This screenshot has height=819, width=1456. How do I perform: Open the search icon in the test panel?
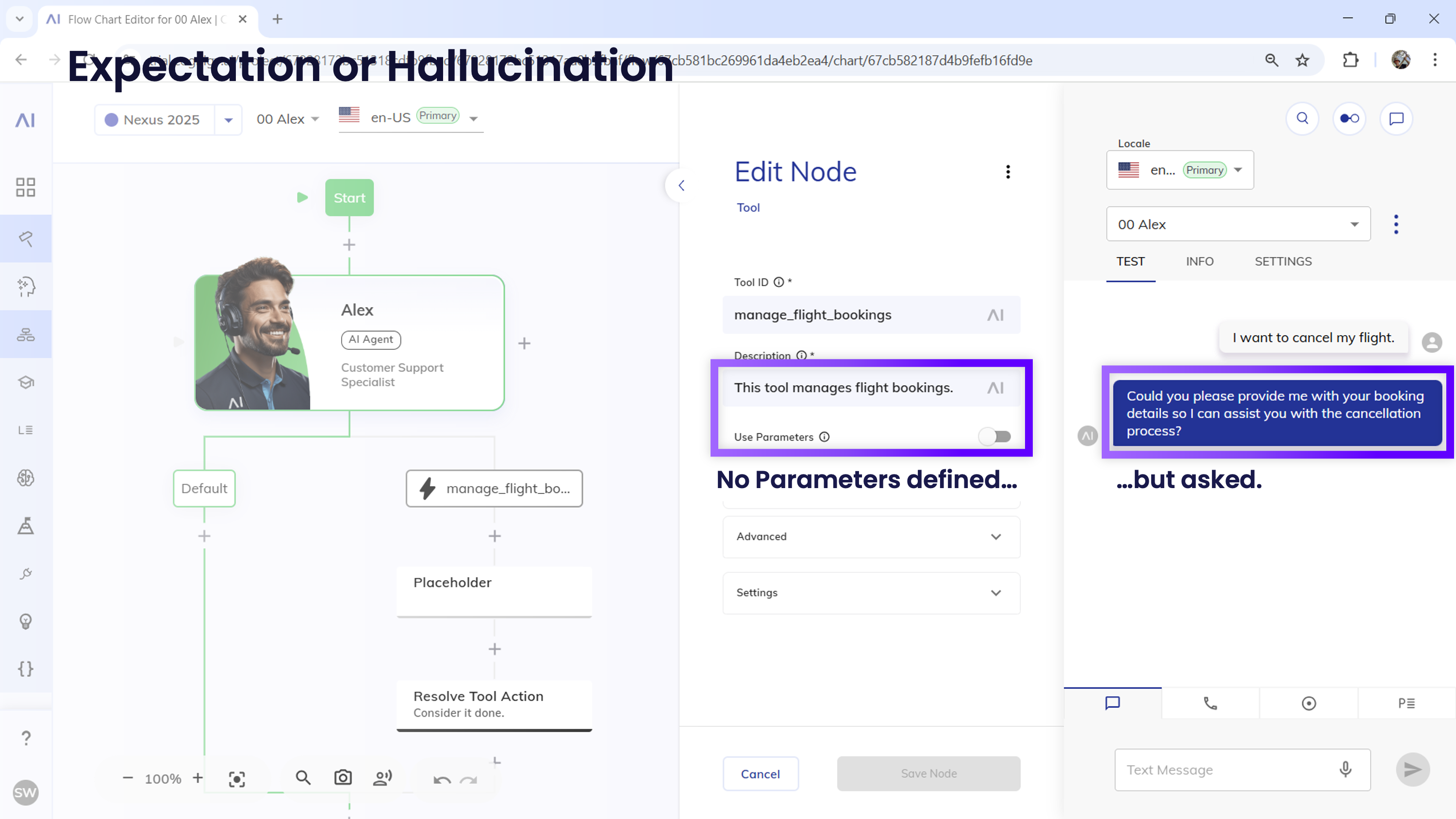(1302, 118)
